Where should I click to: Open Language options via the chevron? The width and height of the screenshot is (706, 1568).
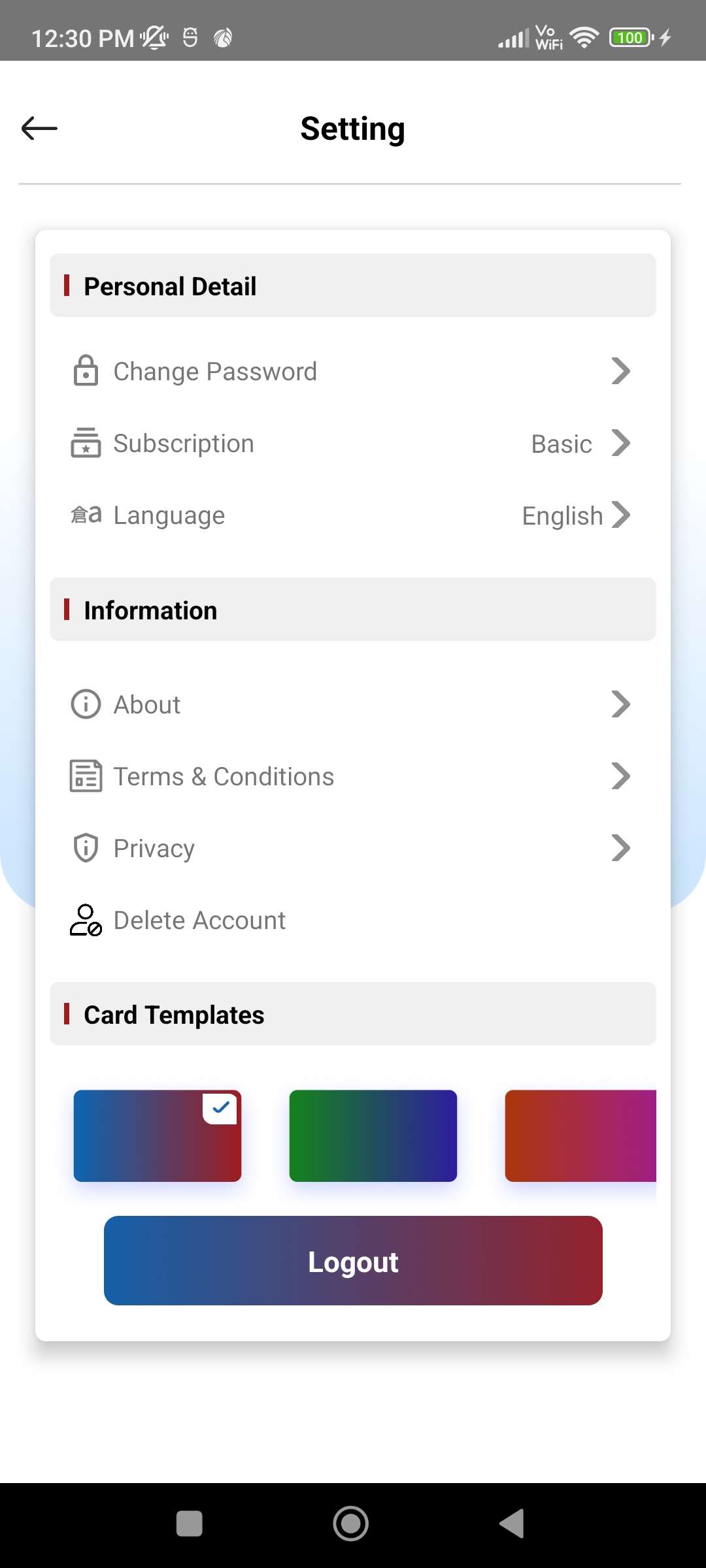(x=620, y=515)
